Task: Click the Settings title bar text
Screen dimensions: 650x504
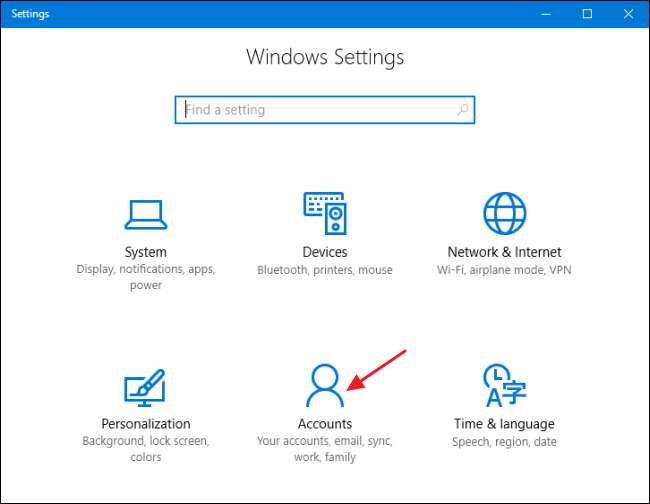Action: pos(30,14)
